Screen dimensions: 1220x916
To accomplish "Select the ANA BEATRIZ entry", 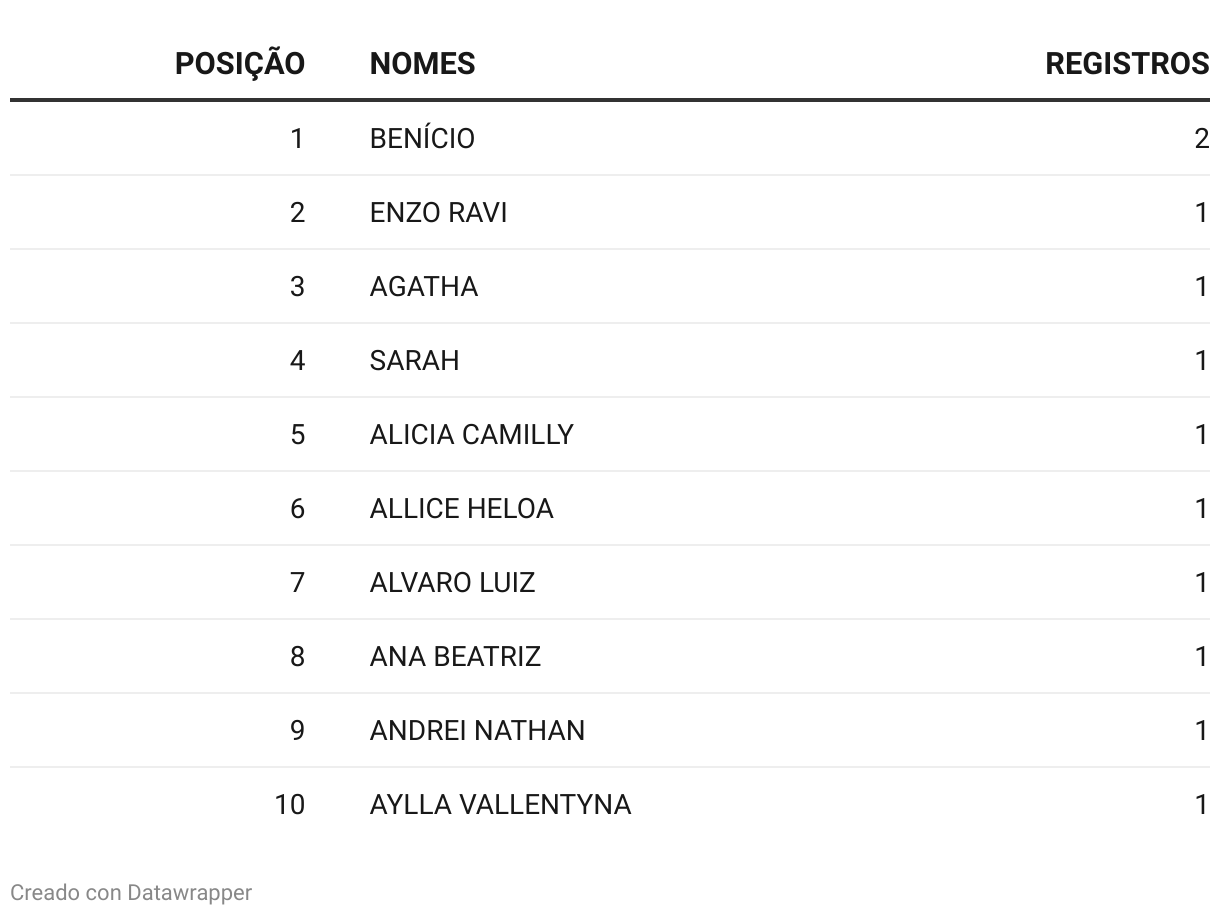I will [x=455, y=657].
